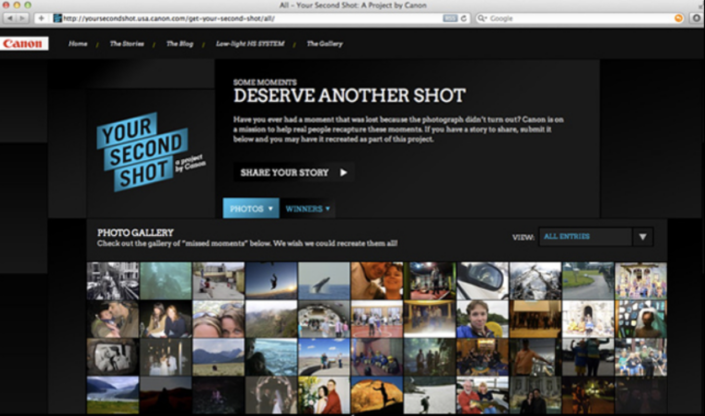Open the green underwater photo thumbnail
Viewport: 705px width, 416px height.
coord(165,281)
